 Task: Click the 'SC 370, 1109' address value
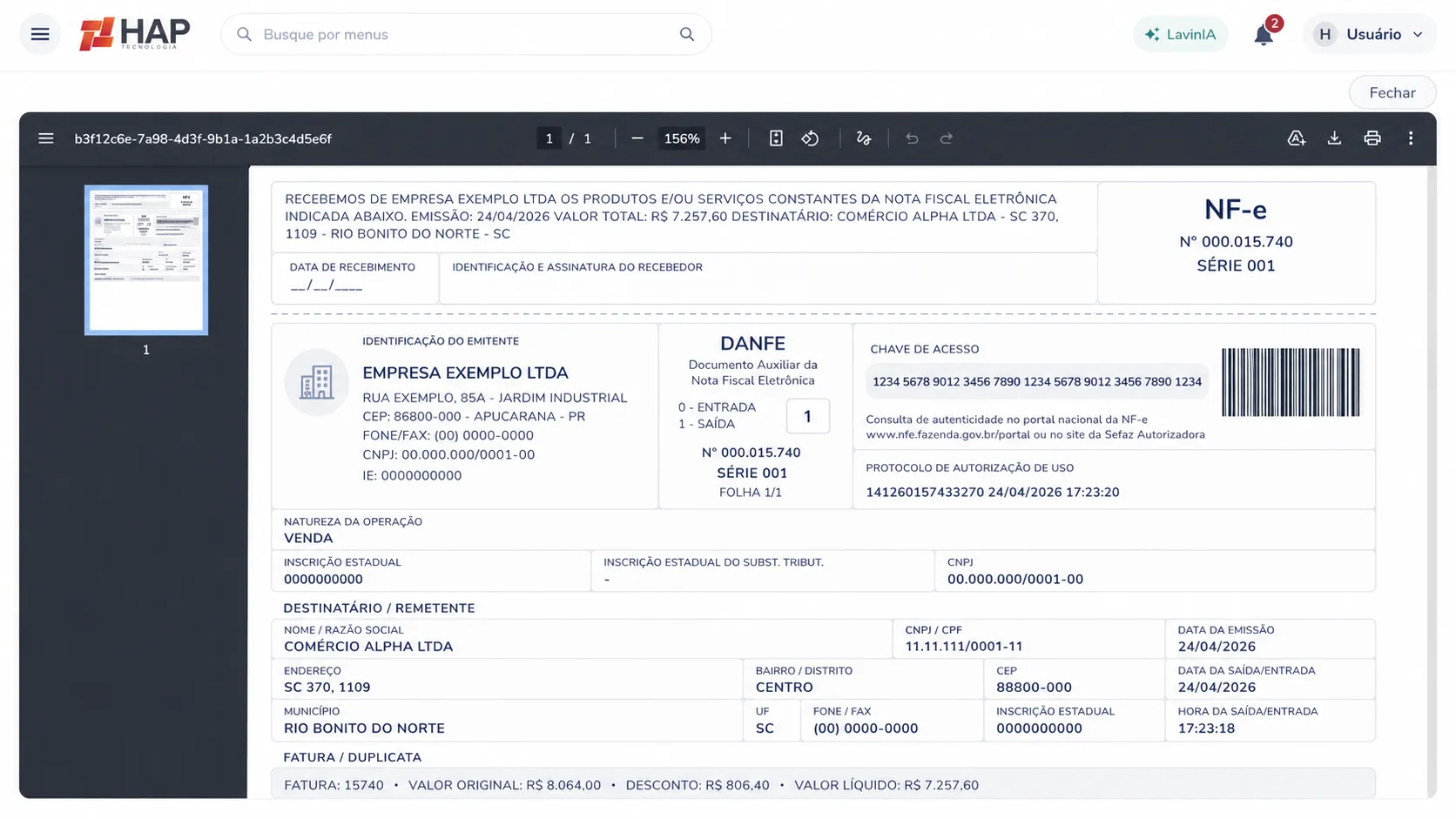(x=327, y=688)
